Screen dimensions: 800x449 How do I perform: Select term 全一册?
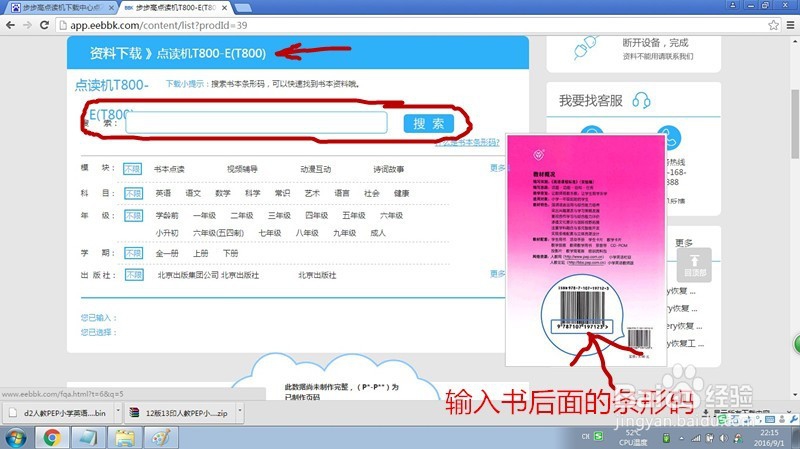(x=167, y=253)
